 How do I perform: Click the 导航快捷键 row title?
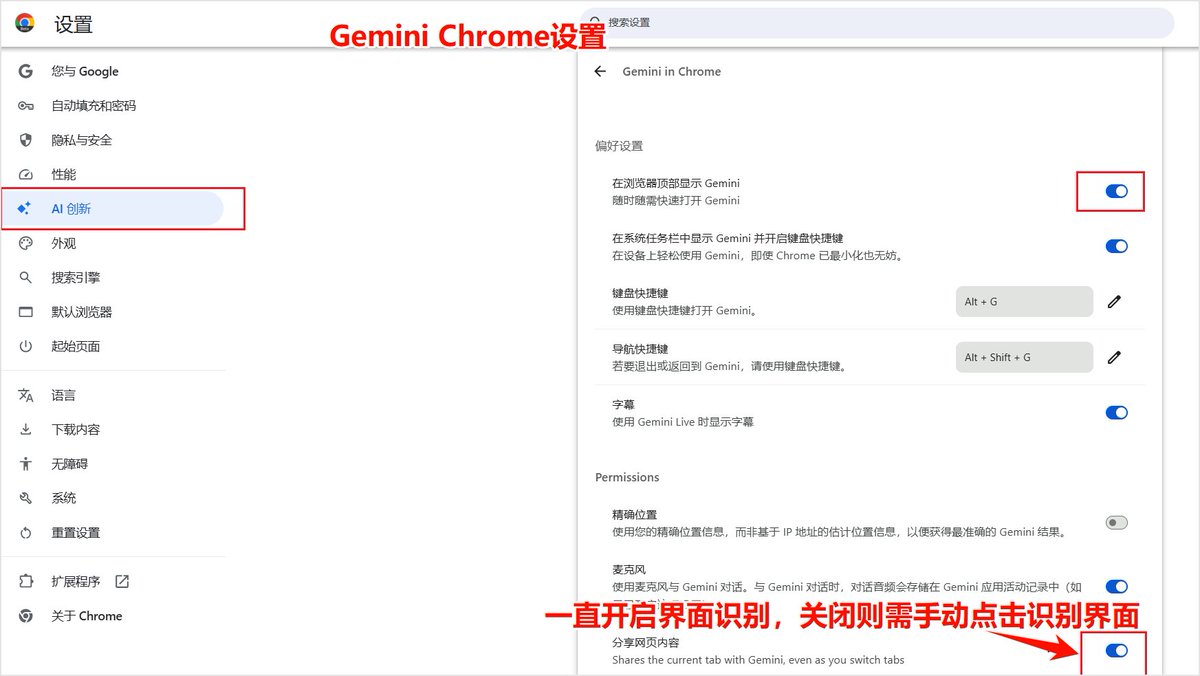640,349
